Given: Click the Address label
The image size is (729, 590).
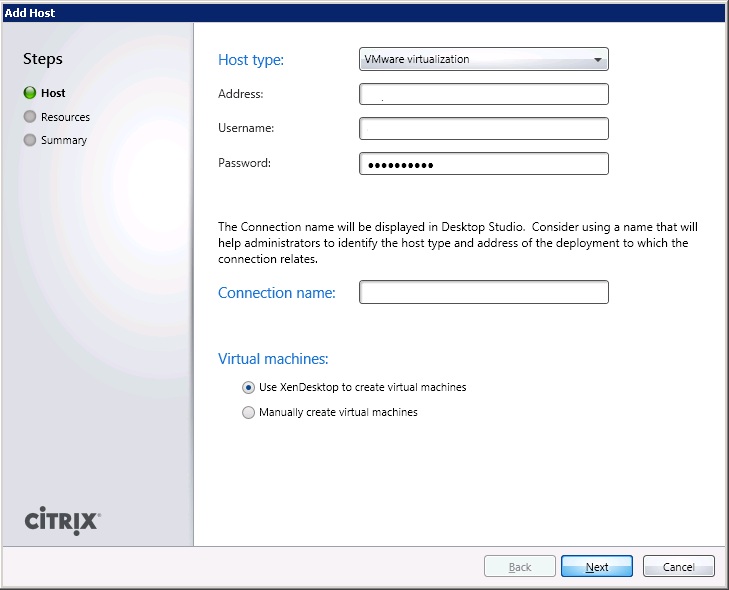Looking at the screenshot, I should (240, 94).
